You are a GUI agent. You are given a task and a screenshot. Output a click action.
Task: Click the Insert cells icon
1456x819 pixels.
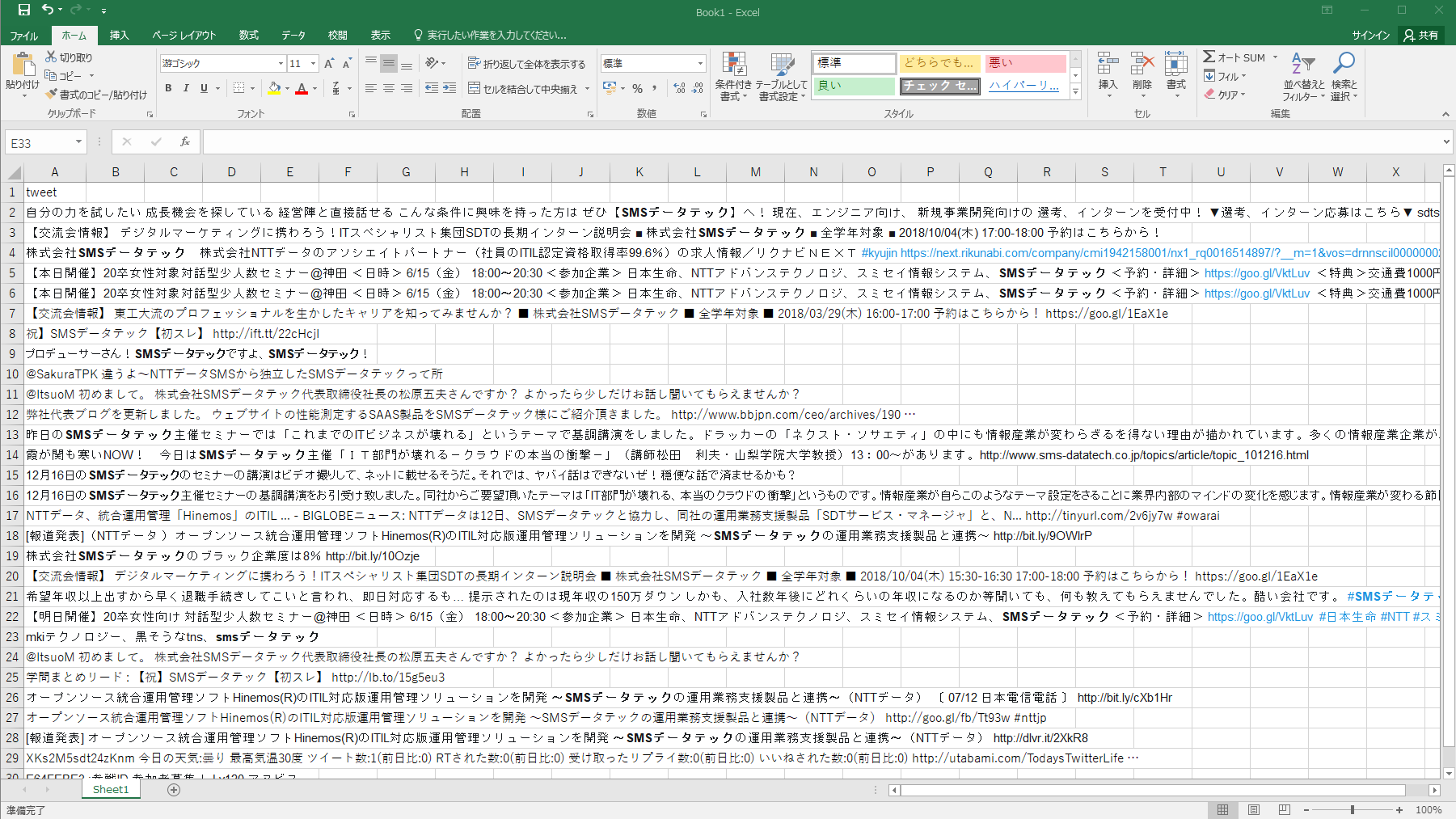coord(1108,63)
